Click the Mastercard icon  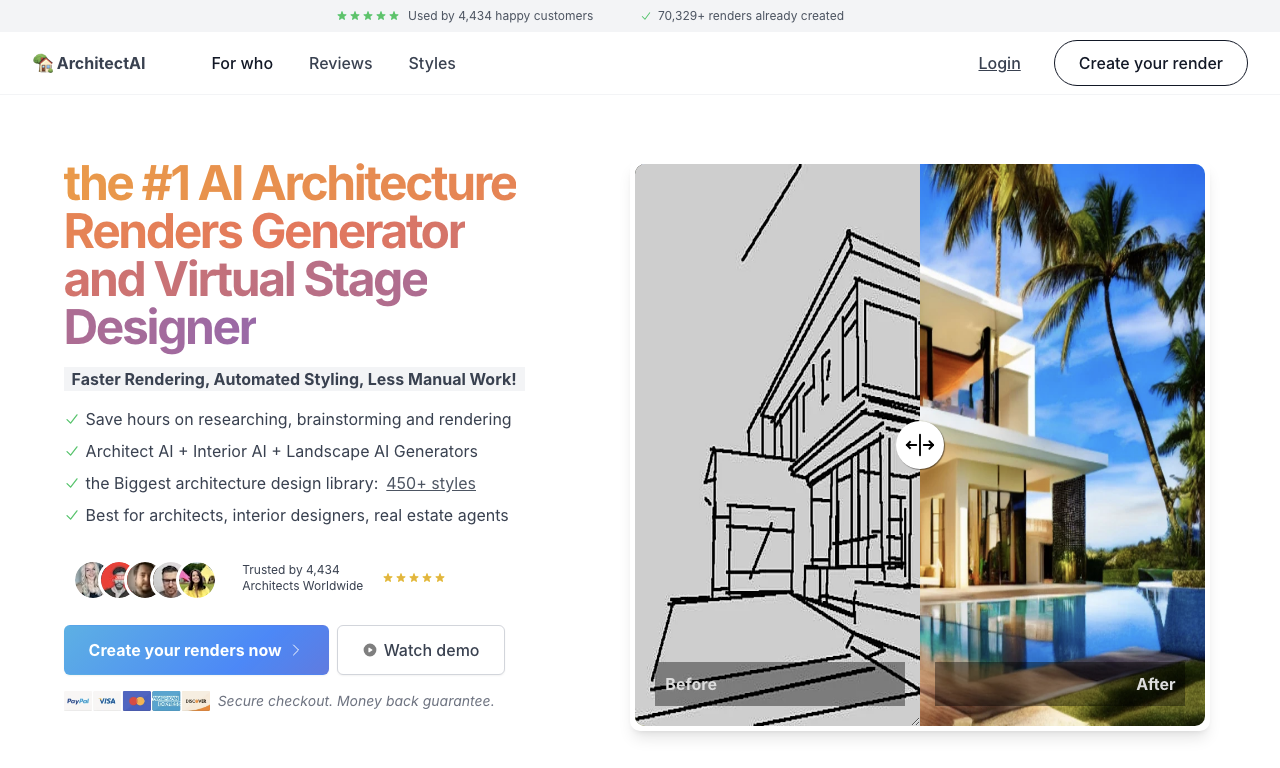pyautogui.click(x=137, y=701)
